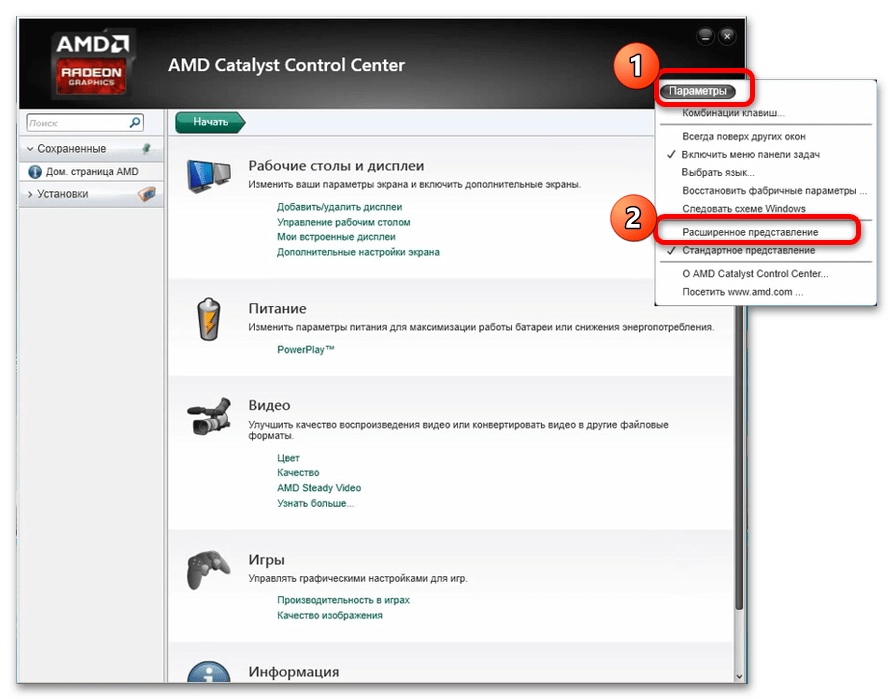Viewport: 893px width, 700px height.
Task: Collapse the Сохраненные section
Action: click(31, 149)
